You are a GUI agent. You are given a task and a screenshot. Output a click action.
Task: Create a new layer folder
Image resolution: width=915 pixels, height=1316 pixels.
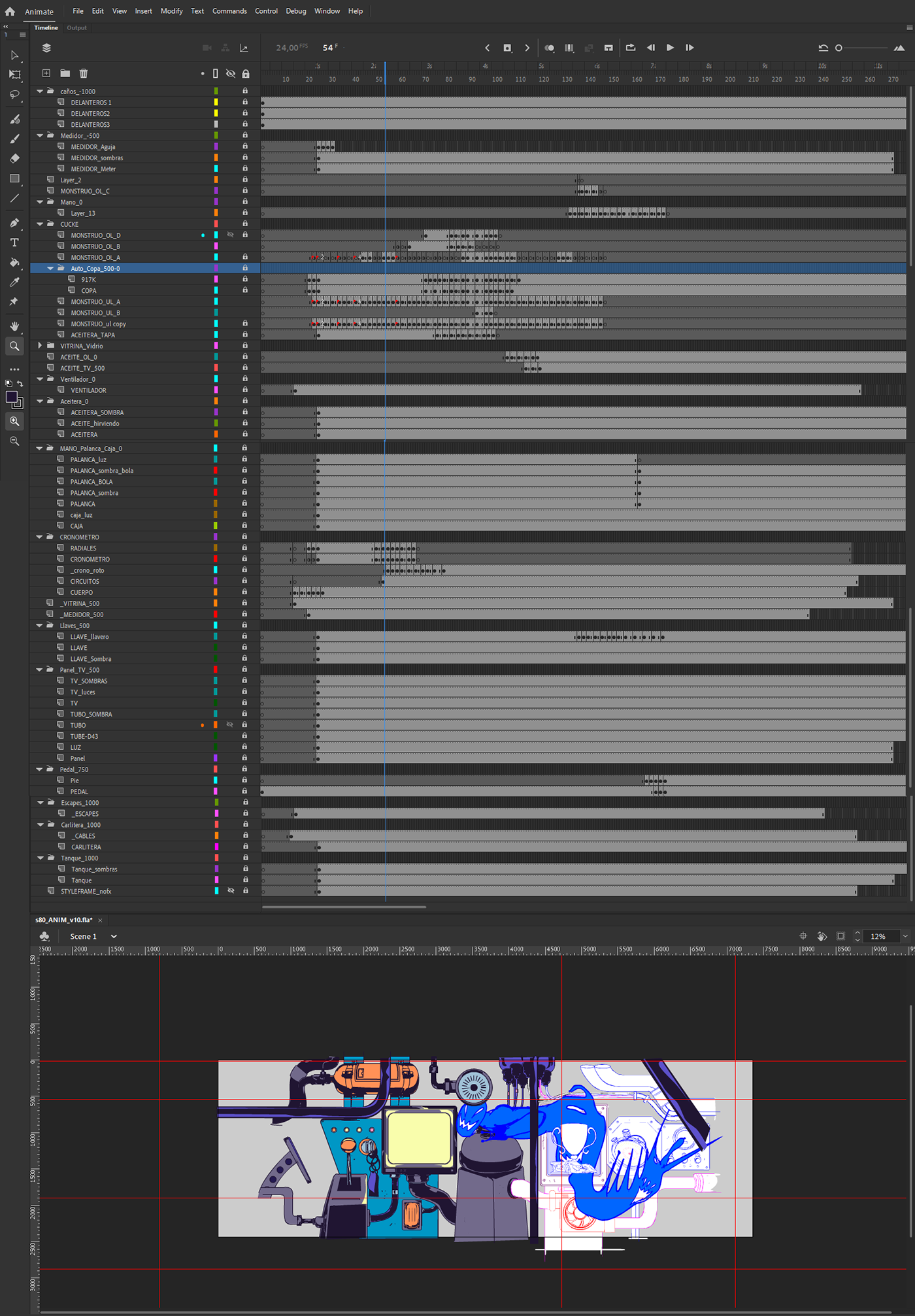[65, 73]
